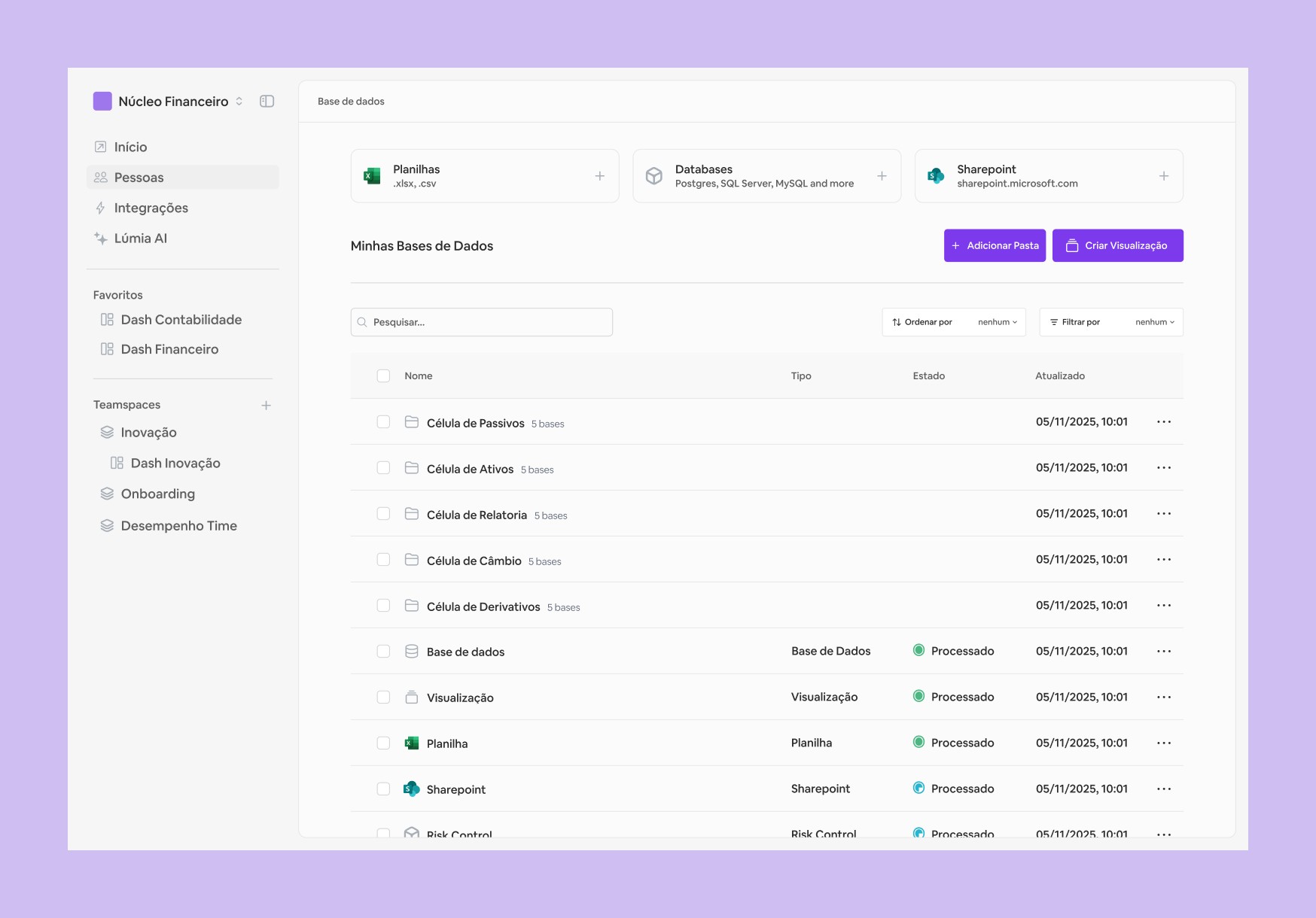Screen dimensions: 1316x918
Task: Click Criar Visualização button
Action: click(1118, 245)
